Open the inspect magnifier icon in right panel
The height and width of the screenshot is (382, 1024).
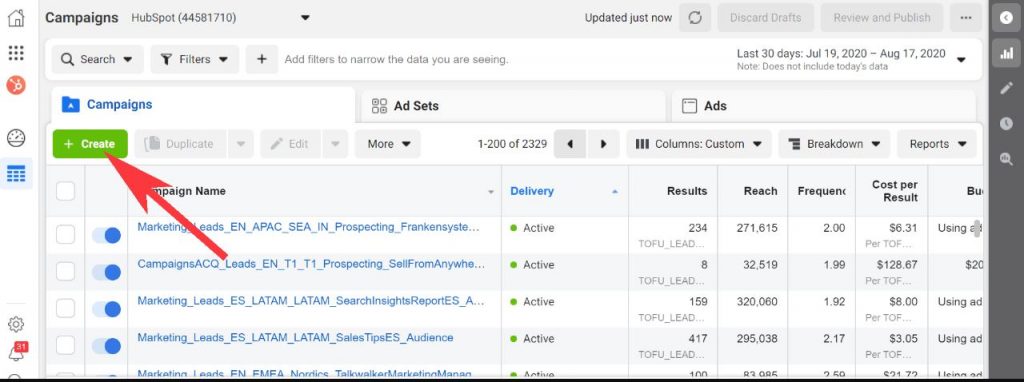[x=1006, y=158]
